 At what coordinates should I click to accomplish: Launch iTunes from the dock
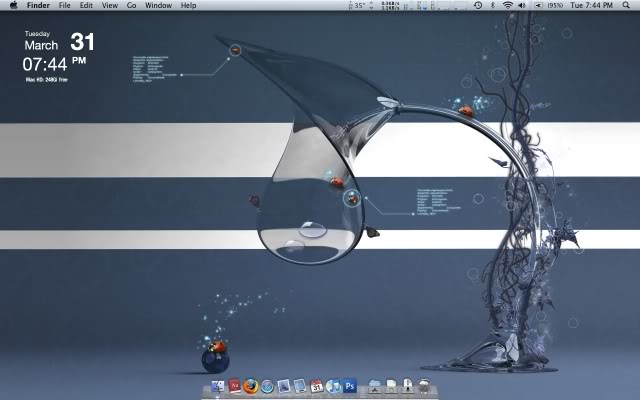pyautogui.click(x=333, y=386)
